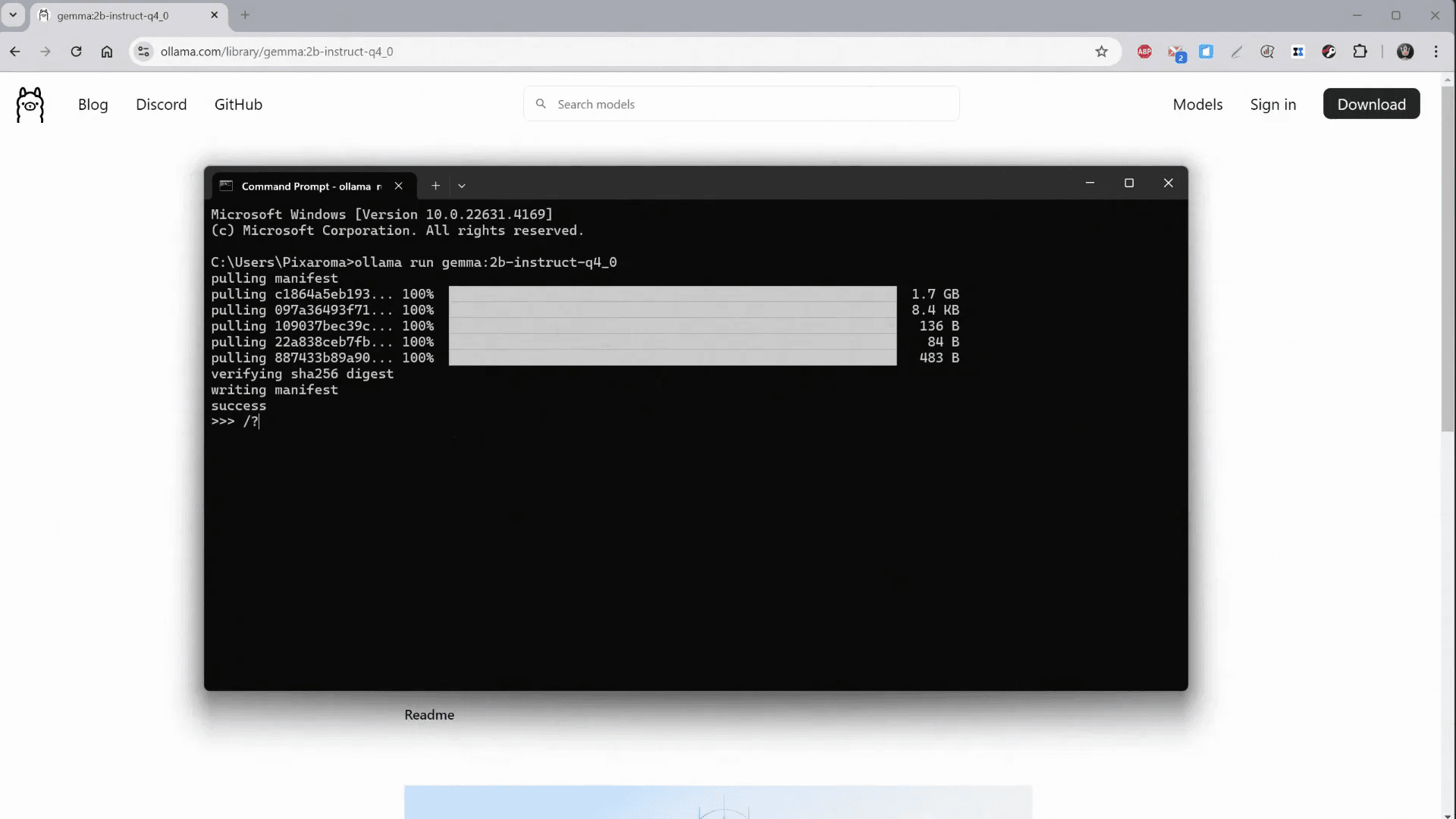The width and height of the screenshot is (1456, 819).
Task: Open the GitHub link
Action: [238, 105]
